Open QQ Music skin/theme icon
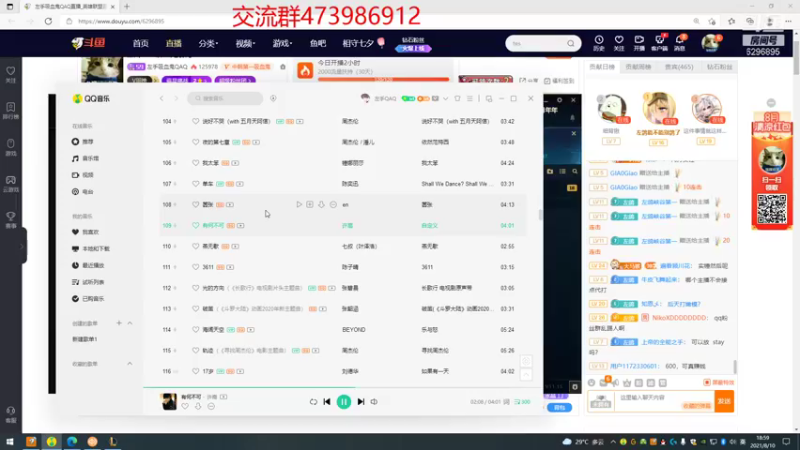 (x=458, y=98)
